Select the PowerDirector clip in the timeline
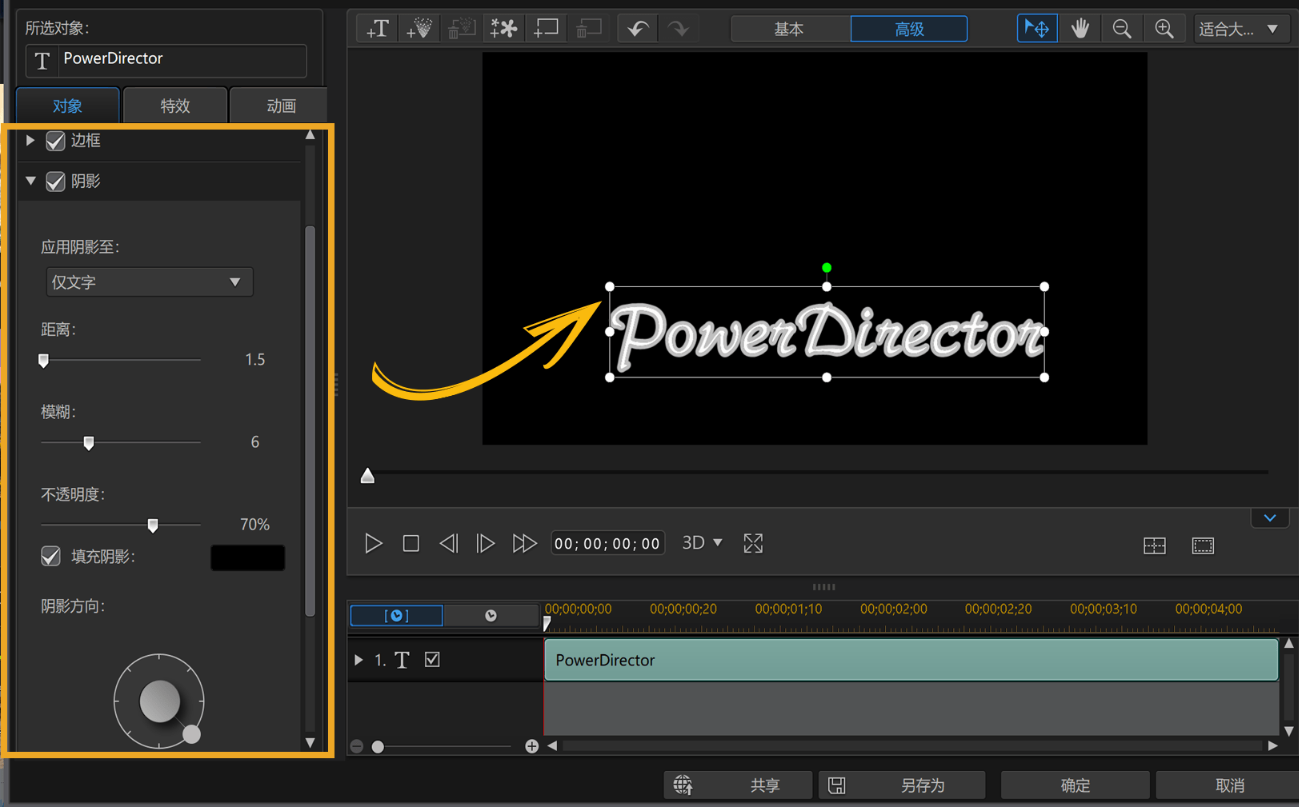This screenshot has width=1299, height=807. [911, 660]
